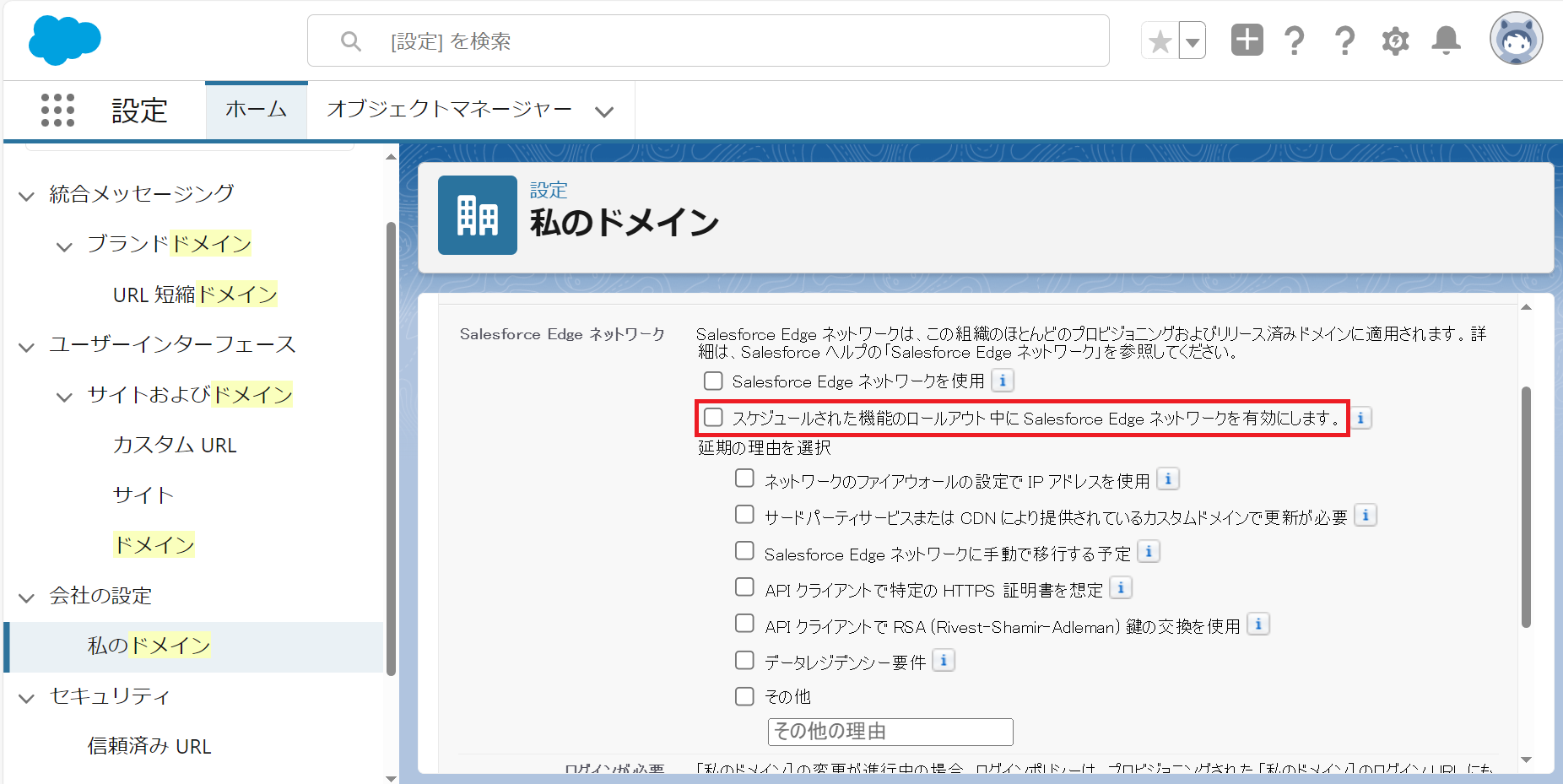
Task: Enable Salesforce Edge ネットワークを使用 checkbox
Action: [713, 381]
